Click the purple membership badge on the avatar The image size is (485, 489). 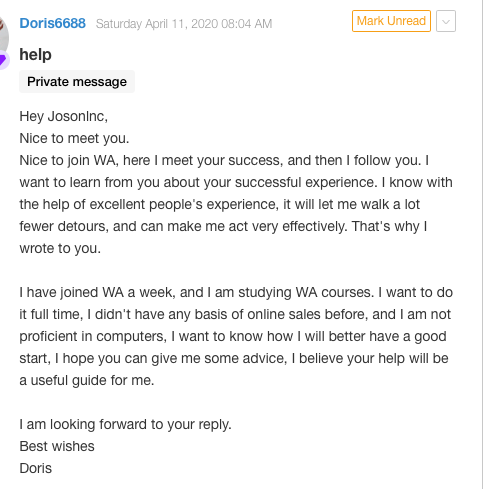(x=3, y=60)
